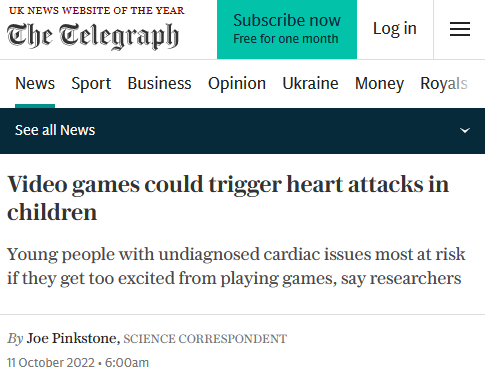This screenshot has height=386, width=485.
Task: Click the Log in link
Action: coord(395,29)
